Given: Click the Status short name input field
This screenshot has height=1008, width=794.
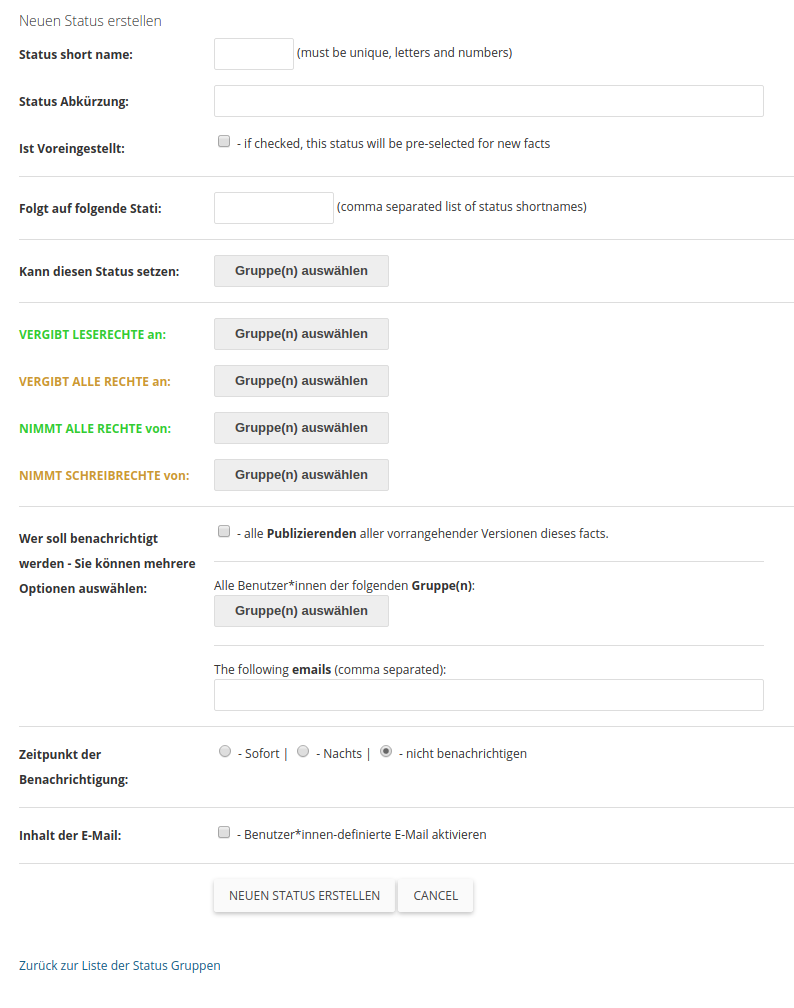Looking at the screenshot, I should (x=253, y=54).
